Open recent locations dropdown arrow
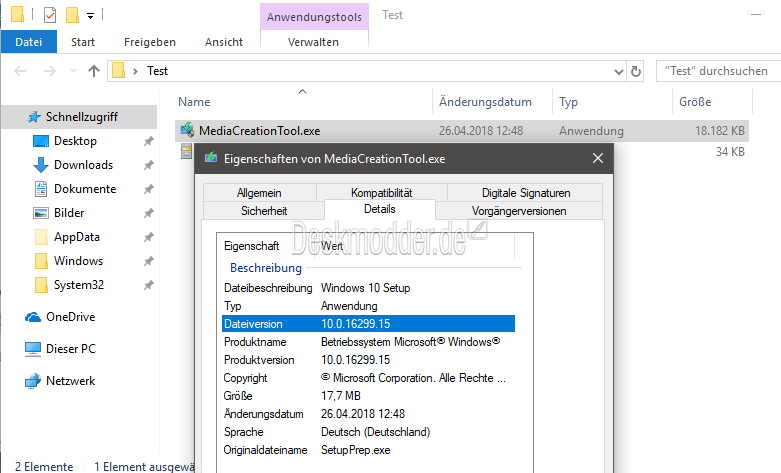Viewport: 781px width, 473px height. pos(73,71)
